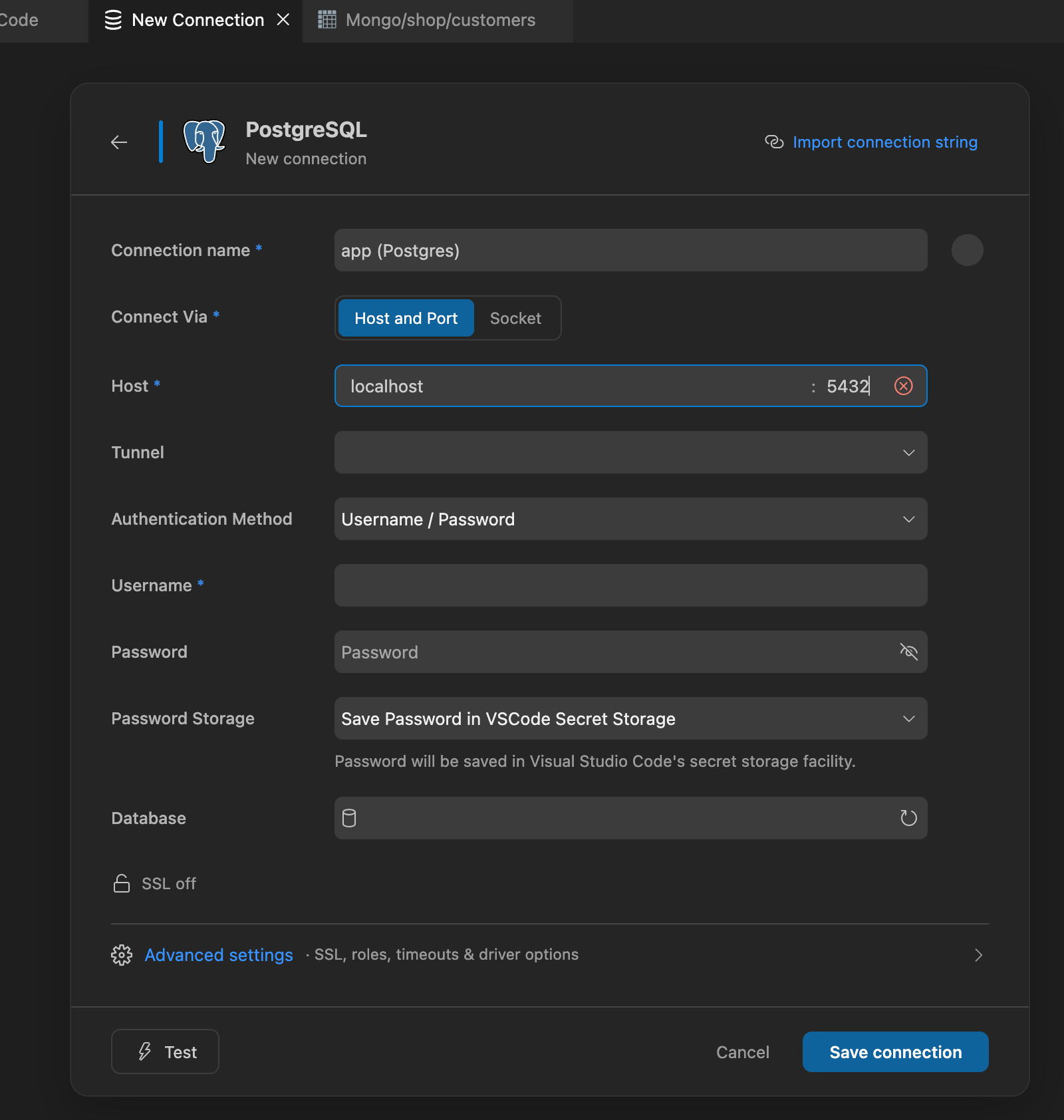Switch to Mongo/shop/customers tab
The height and width of the screenshot is (1120, 1064).
[x=439, y=21]
